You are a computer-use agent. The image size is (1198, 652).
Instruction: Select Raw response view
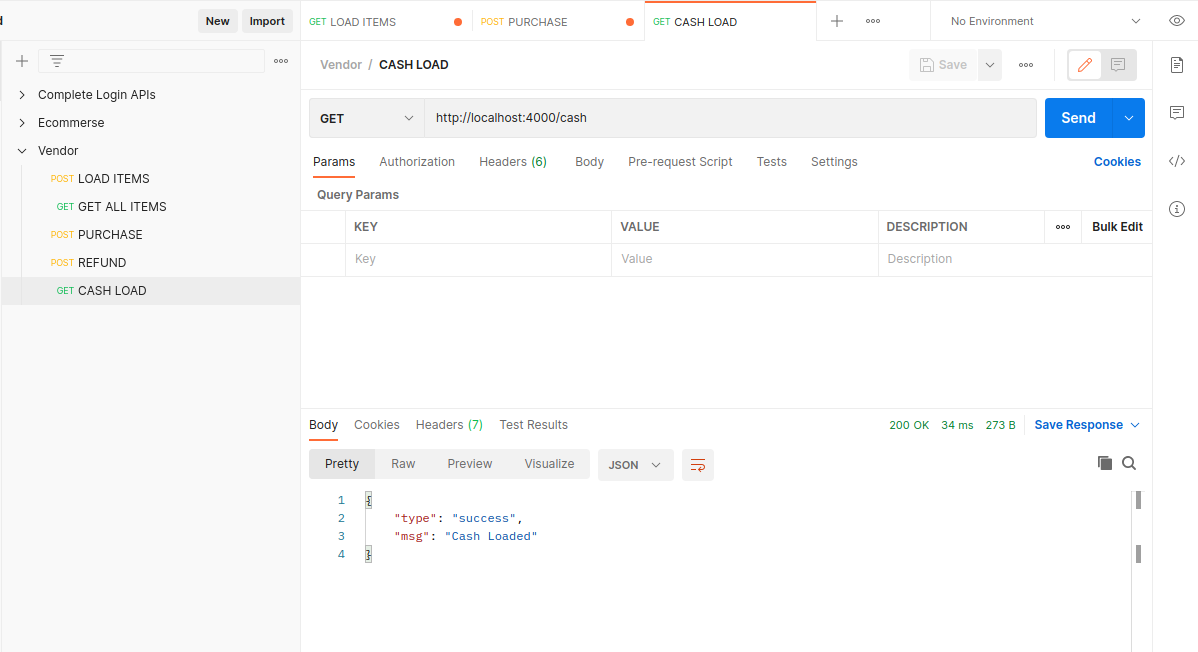403,464
